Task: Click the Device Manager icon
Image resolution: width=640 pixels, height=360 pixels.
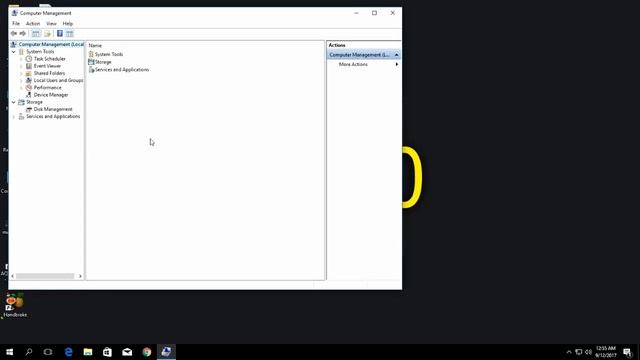Action: pyautogui.click(x=29, y=95)
